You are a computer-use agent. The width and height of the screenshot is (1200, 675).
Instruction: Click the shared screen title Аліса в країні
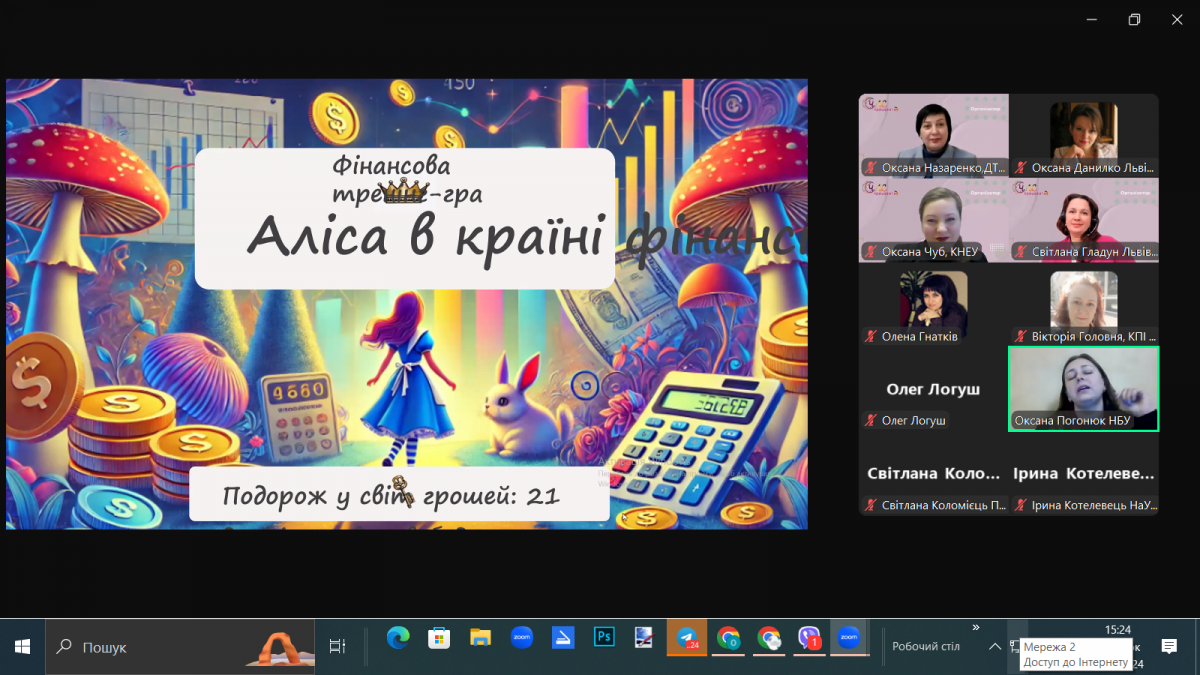[x=425, y=238]
